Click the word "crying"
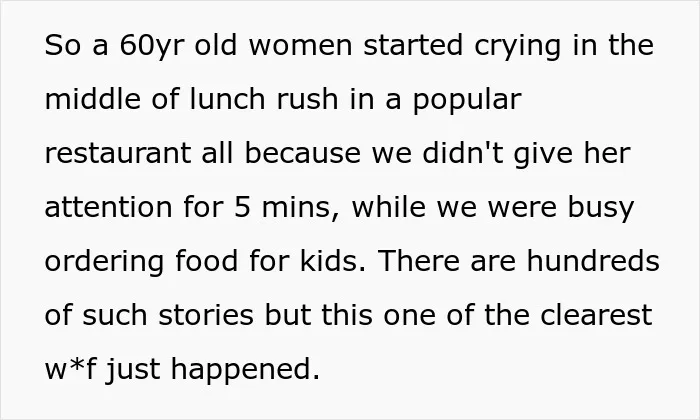This screenshot has width=700, height=420. point(517,47)
